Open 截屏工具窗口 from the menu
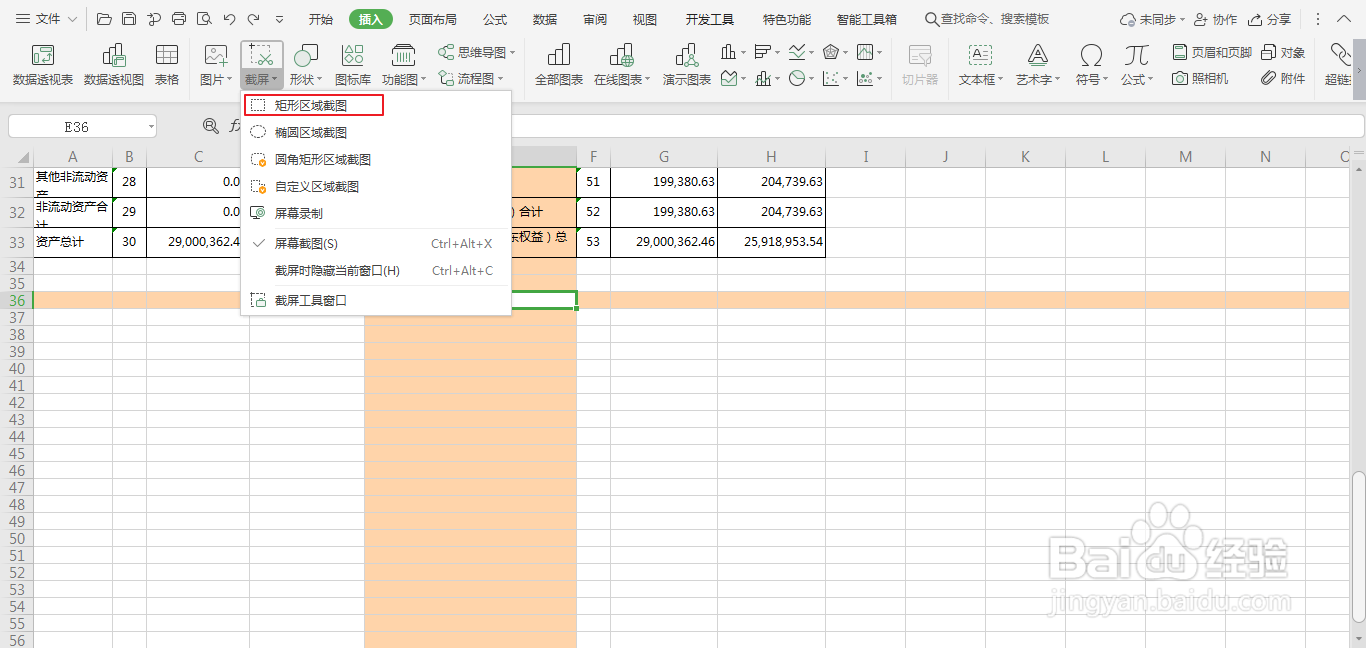The height and width of the screenshot is (648, 1366). tap(376, 300)
